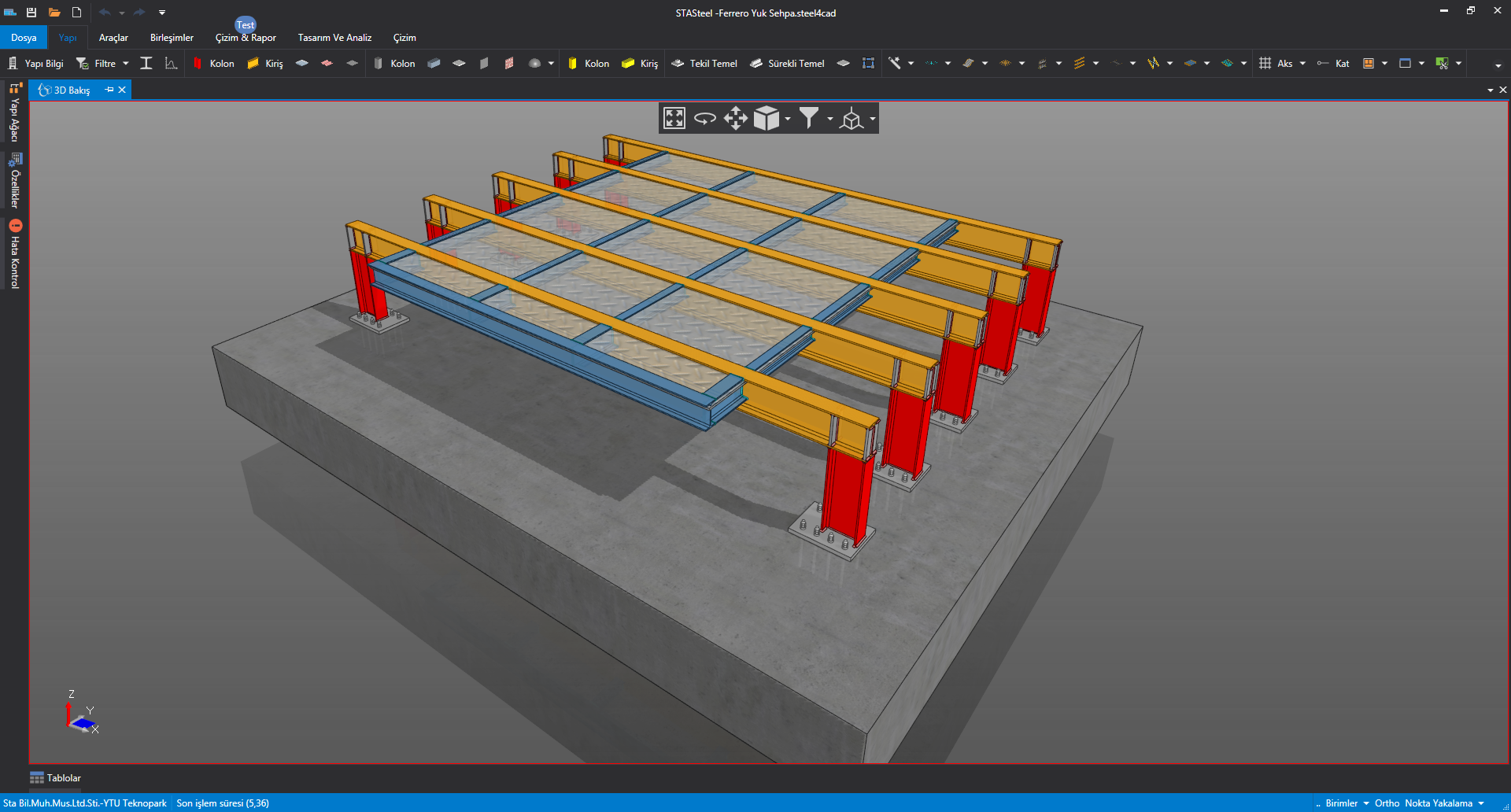1511x812 pixels.
Task: Click the red Kolon steel column tool
Action: (x=214, y=64)
